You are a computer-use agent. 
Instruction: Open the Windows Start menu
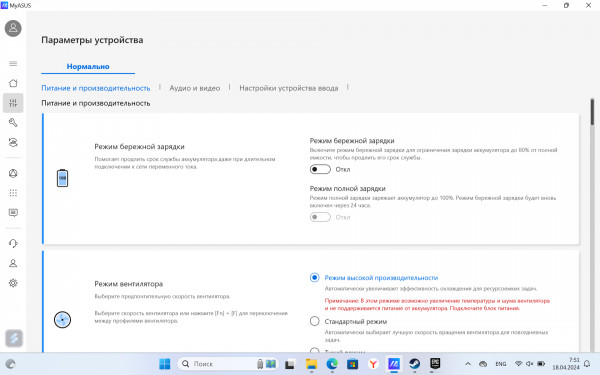pos(165,364)
